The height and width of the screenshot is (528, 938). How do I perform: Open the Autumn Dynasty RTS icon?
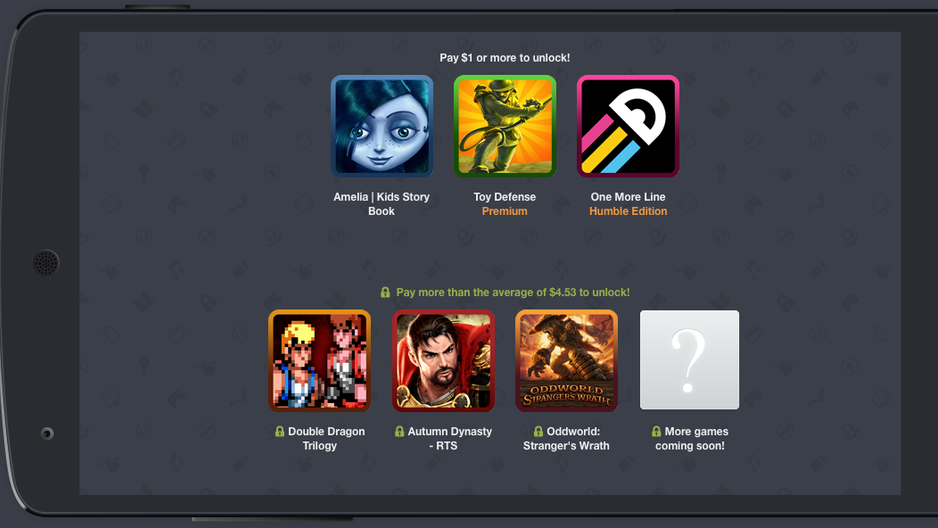tap(443, 361)
